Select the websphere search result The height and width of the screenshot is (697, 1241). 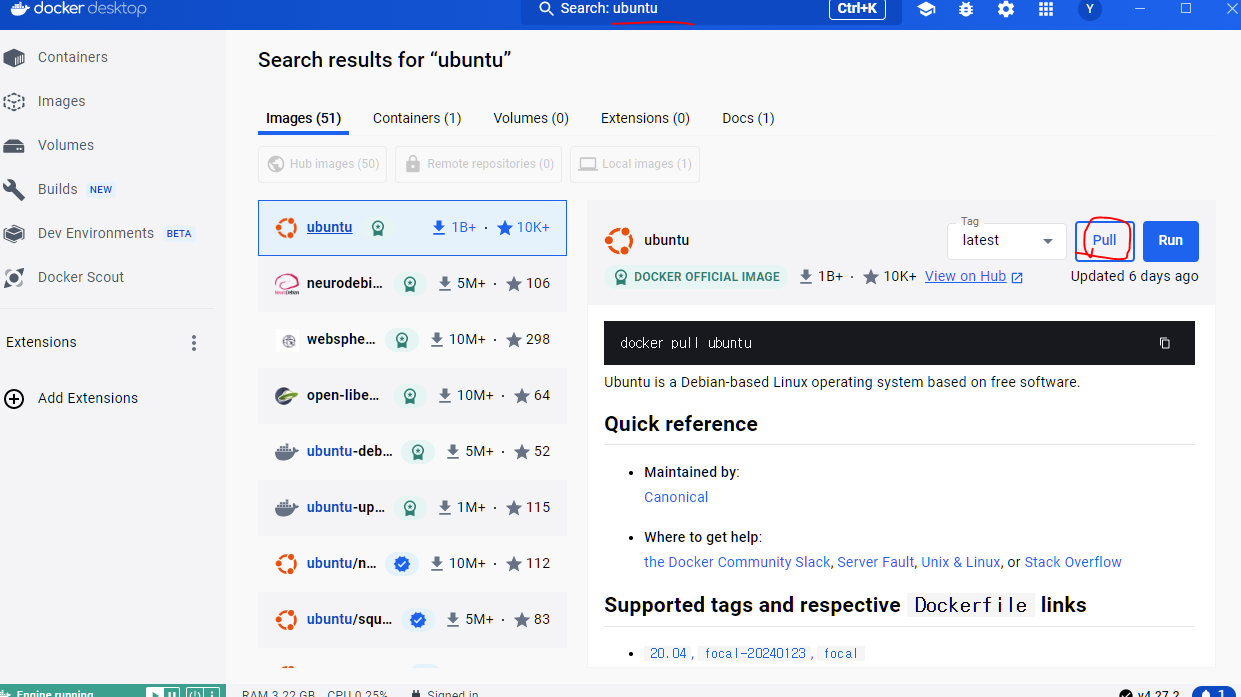[412, 340]
